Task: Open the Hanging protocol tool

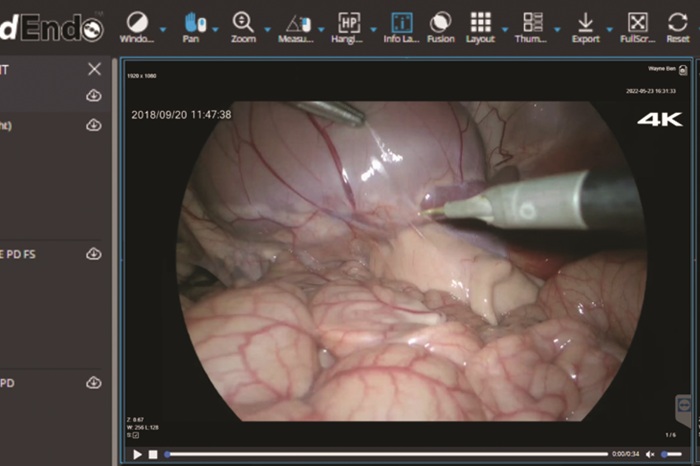Action: click(347, 27)
